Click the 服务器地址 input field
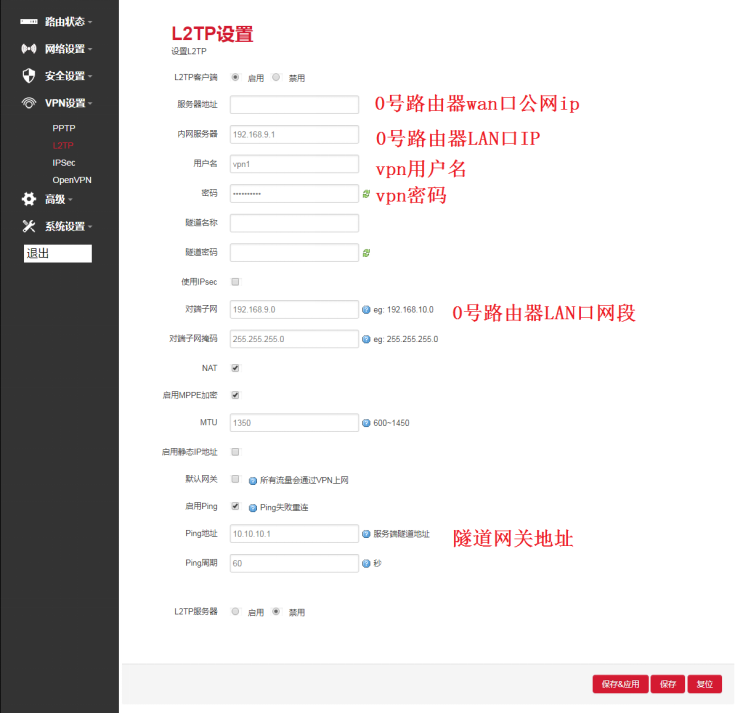This screenshot has height=714, width=736. [294, 105]
